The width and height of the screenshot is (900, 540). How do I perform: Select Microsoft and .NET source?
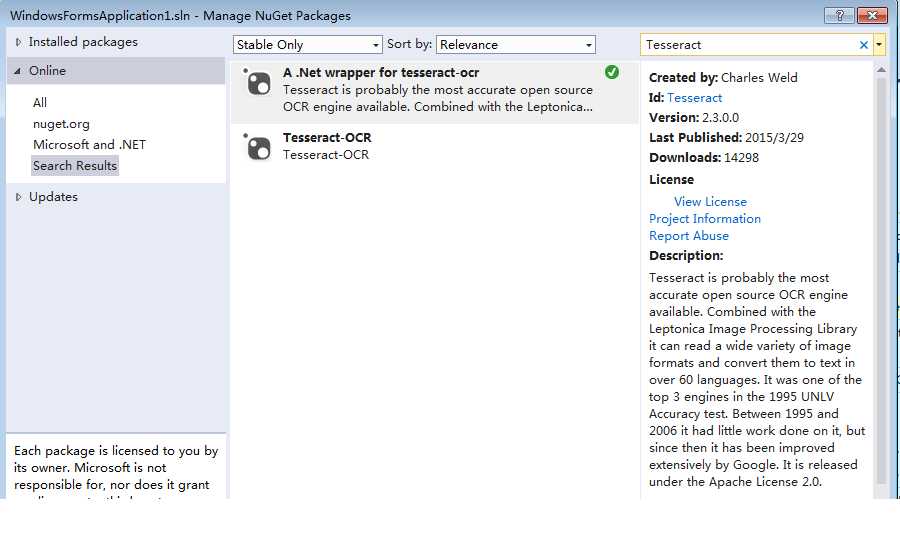(90, 145)
